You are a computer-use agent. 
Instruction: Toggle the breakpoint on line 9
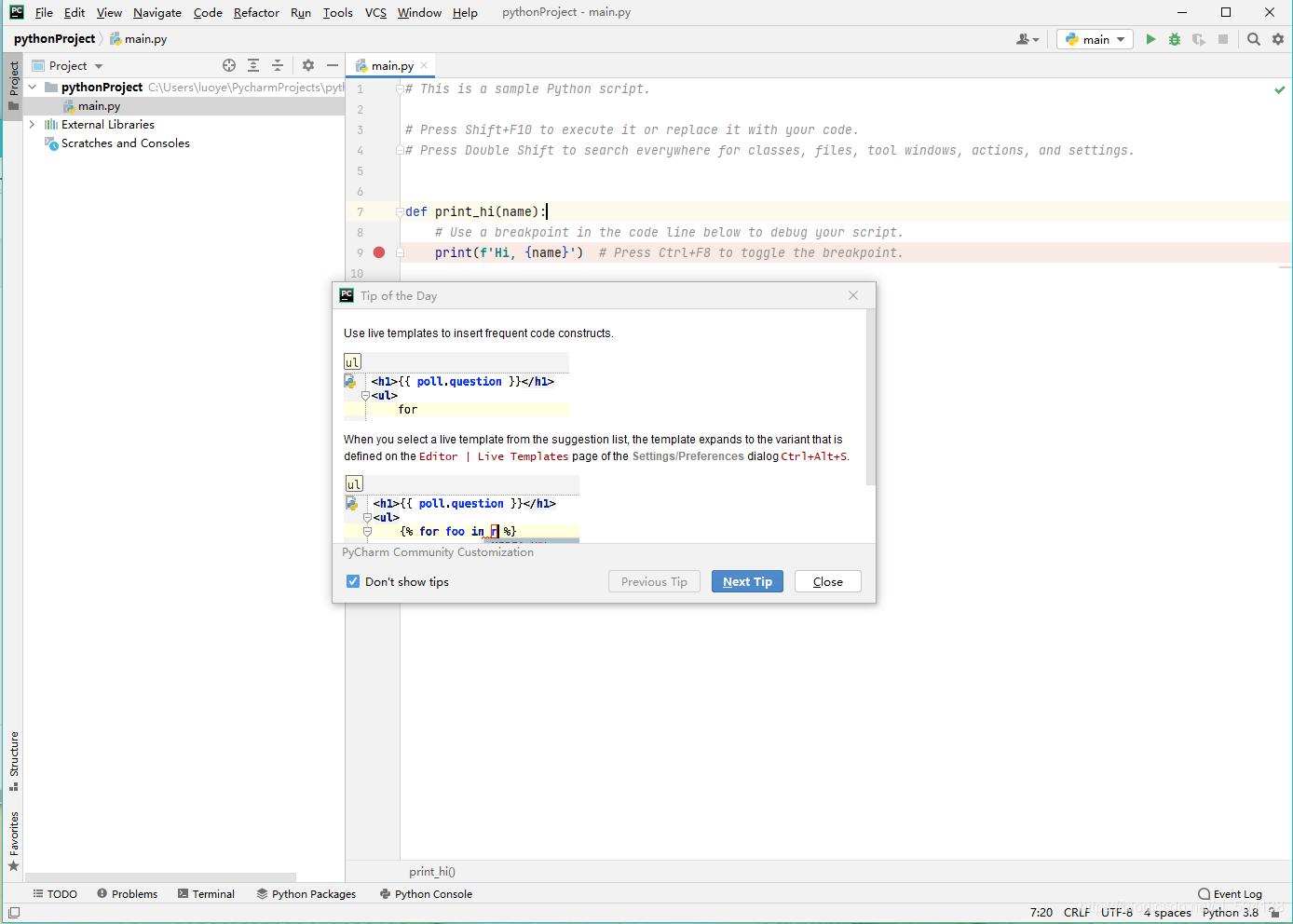pos(379,252)
